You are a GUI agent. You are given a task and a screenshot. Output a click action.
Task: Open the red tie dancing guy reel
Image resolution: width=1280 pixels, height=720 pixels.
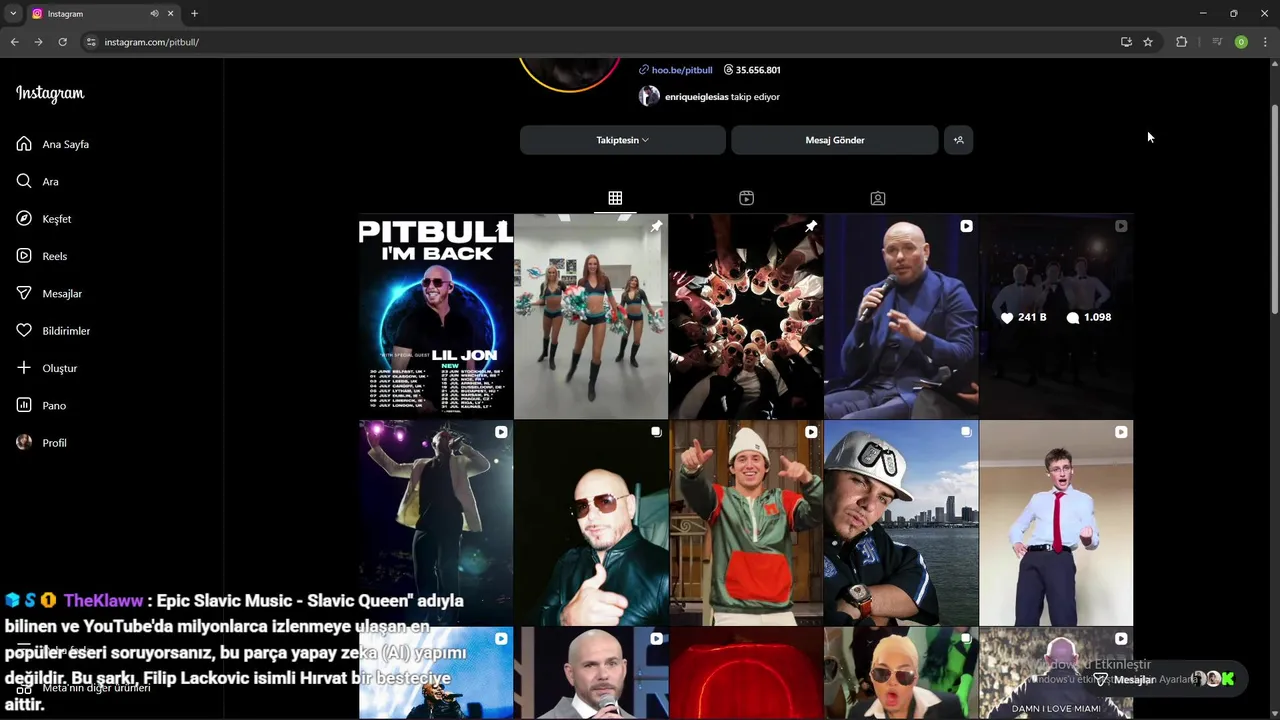[x=1056, y=523]
